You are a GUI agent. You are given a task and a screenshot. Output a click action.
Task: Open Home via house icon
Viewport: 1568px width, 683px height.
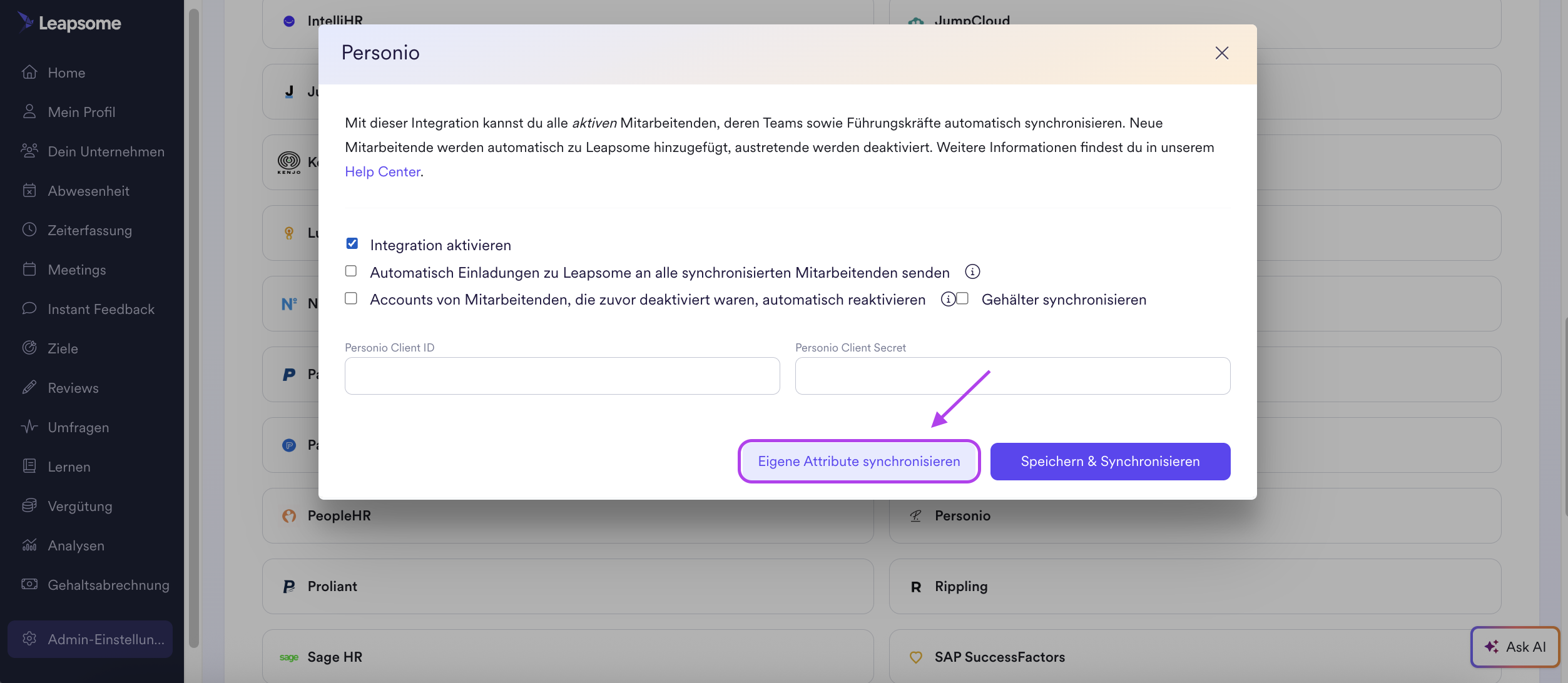pyautogui.click(x=29, y=73)
